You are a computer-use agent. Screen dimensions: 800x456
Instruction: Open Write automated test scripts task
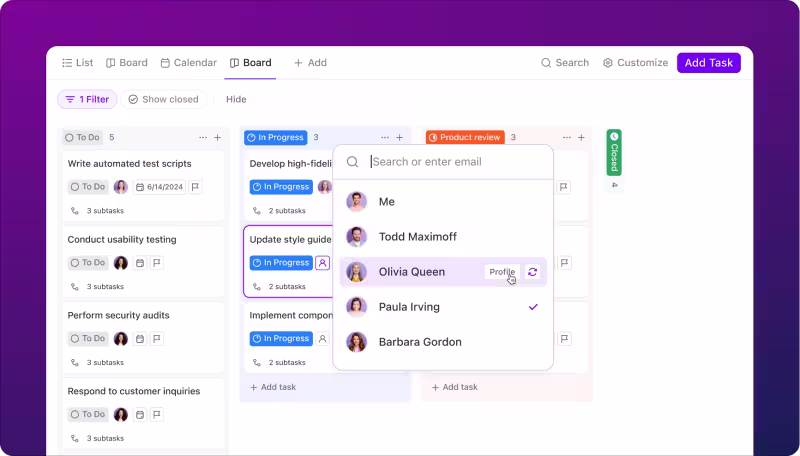[130, 164]
